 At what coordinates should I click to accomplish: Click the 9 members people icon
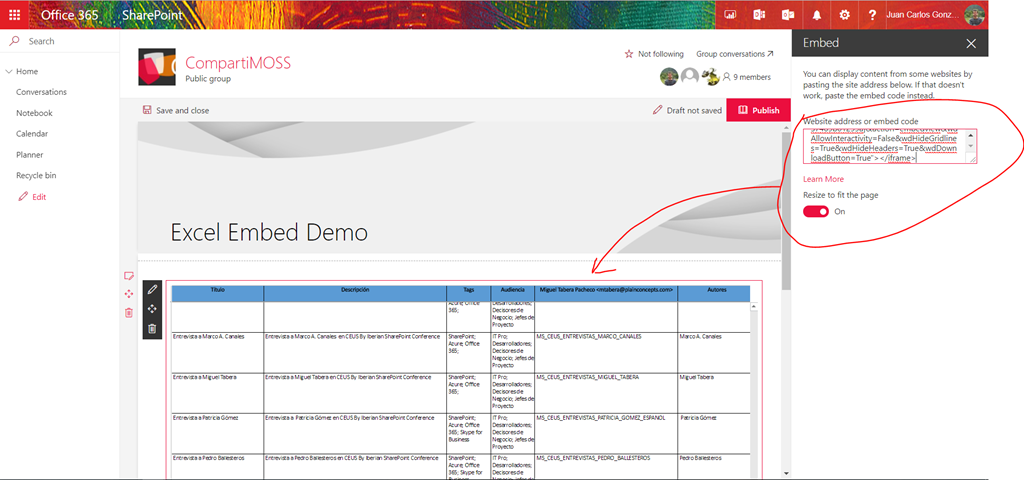tap(726, 77)
